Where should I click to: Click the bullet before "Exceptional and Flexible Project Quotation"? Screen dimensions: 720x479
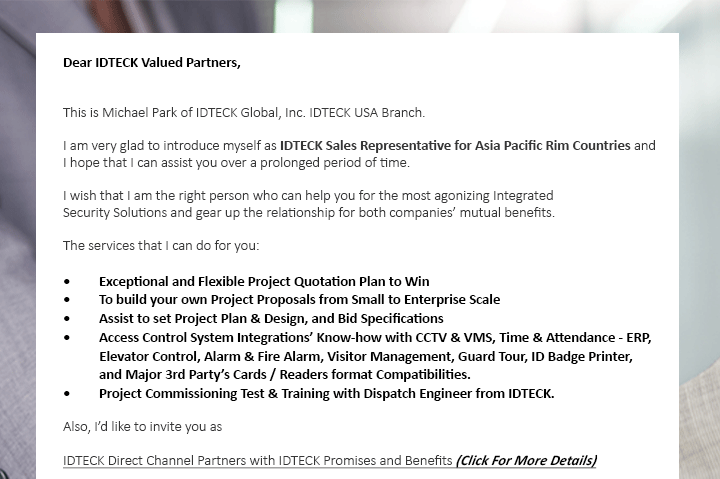click(68, 281)
